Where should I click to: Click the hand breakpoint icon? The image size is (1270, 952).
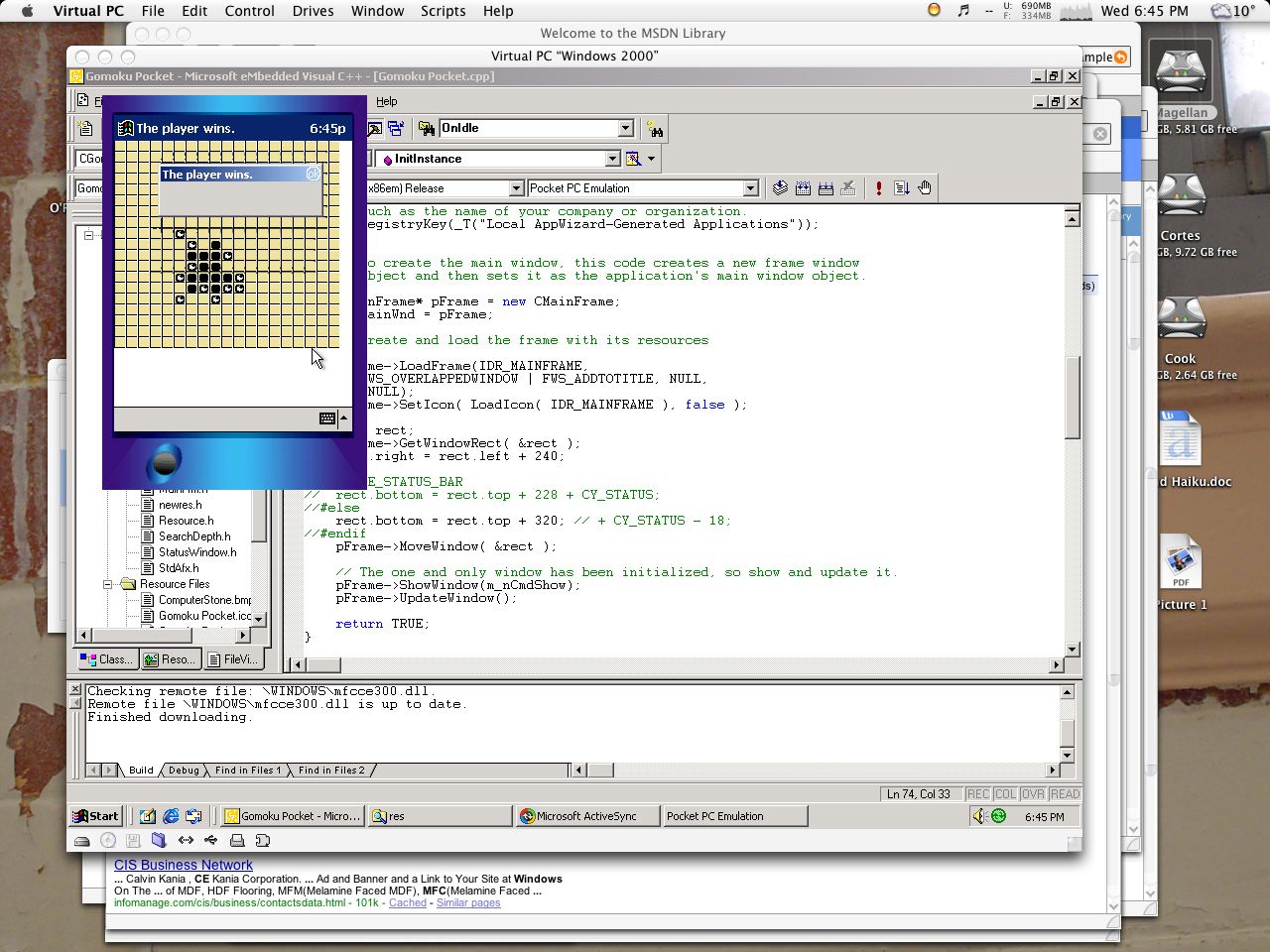click(x=925, y=188)
